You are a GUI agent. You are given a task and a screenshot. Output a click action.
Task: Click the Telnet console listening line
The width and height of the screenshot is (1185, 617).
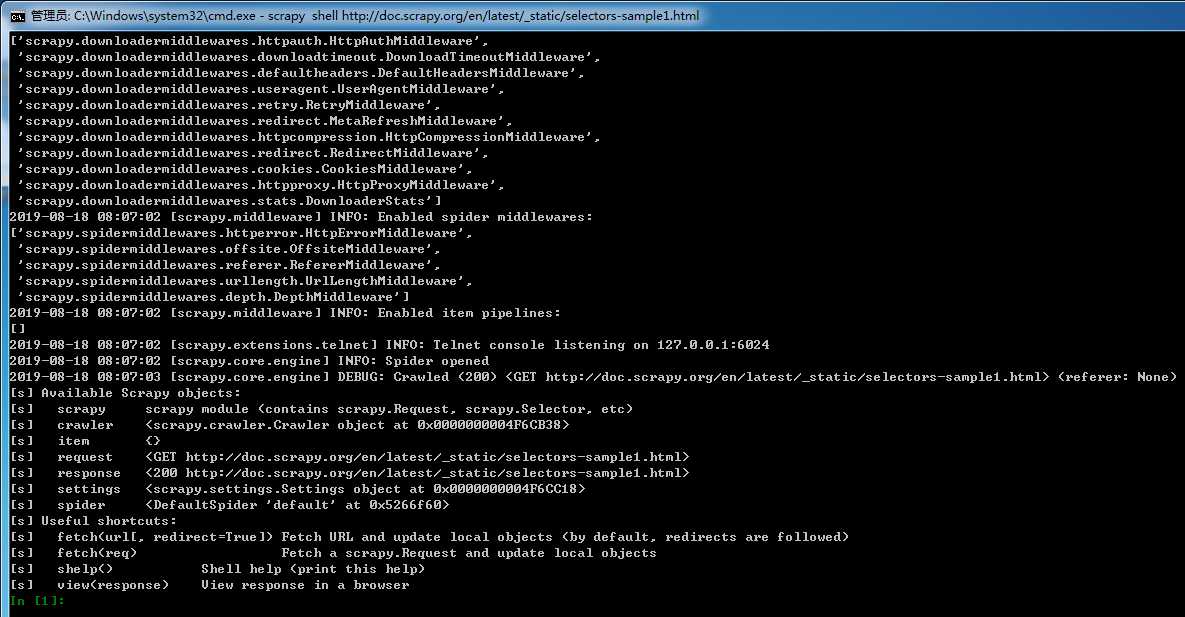pos(390,345)
